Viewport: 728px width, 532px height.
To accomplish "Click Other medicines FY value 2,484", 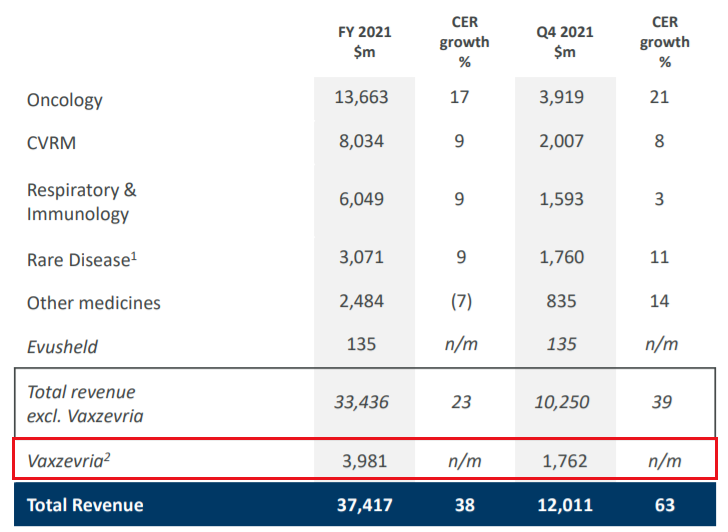I will (x=361, y=301).
